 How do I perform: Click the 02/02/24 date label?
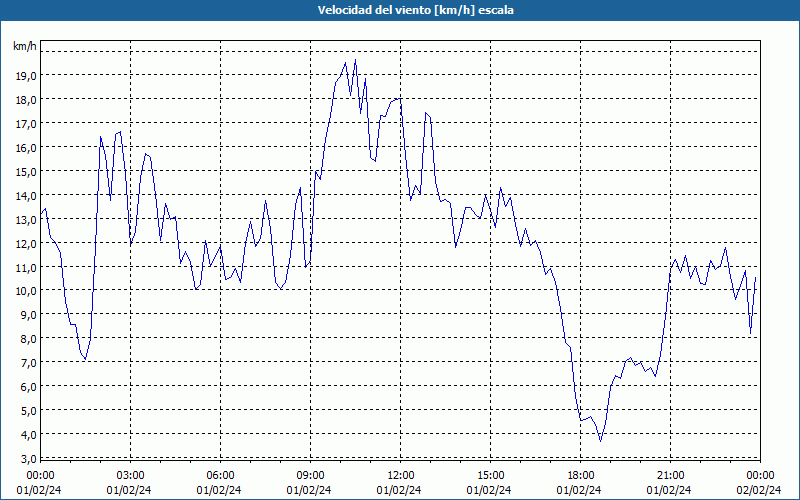click(759, 490)
